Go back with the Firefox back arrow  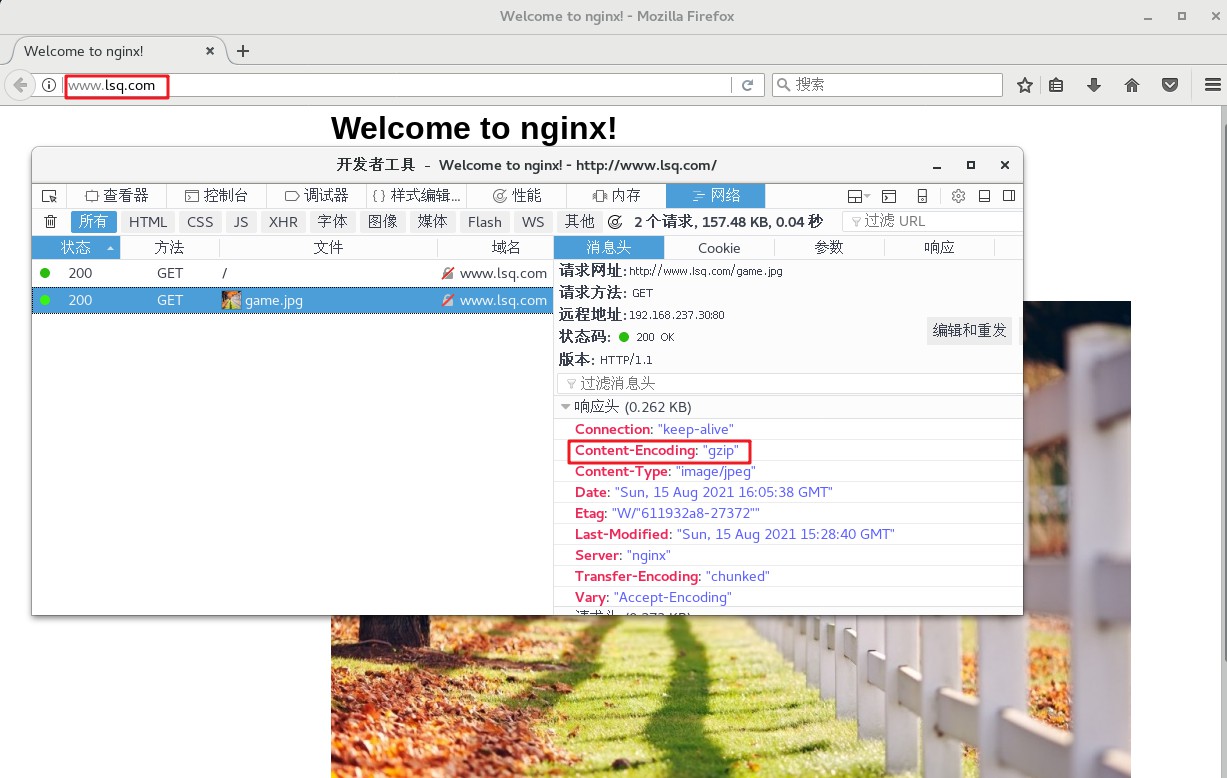[19, 86]
